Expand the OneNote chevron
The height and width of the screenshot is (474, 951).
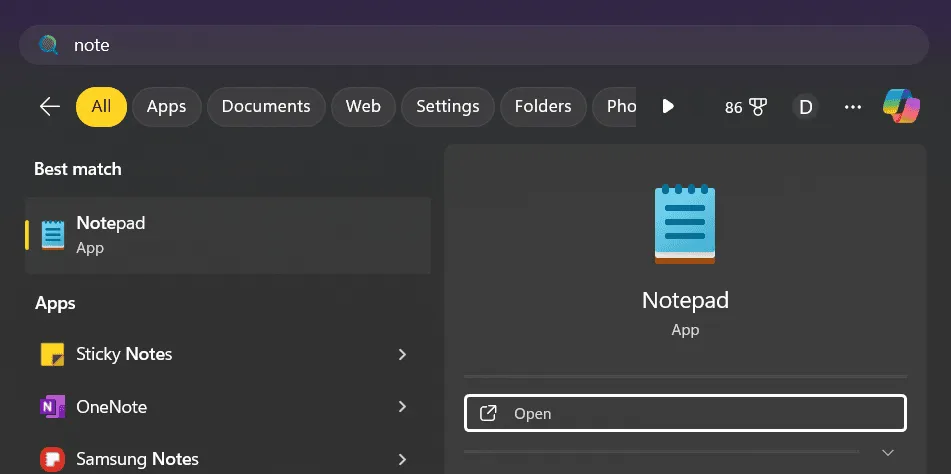coord(402,407)
